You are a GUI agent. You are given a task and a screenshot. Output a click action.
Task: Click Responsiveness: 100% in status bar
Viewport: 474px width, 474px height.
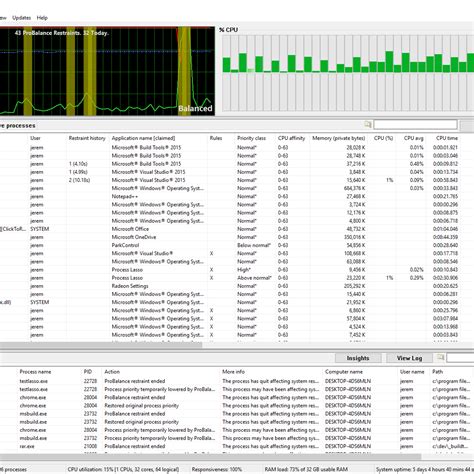coord(217,469)
